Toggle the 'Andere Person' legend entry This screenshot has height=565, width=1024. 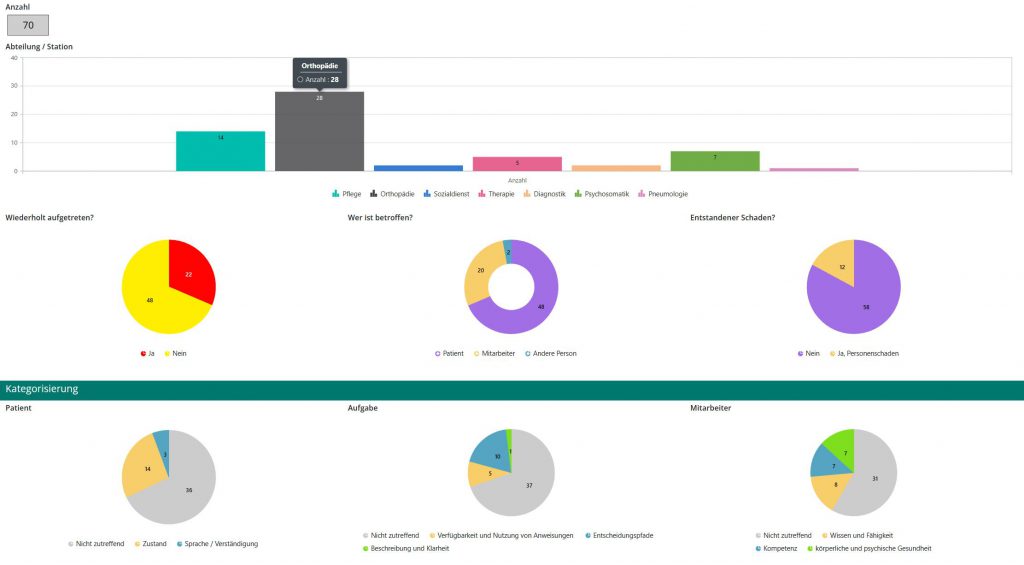pyautogui.click(x=554, y=353)
